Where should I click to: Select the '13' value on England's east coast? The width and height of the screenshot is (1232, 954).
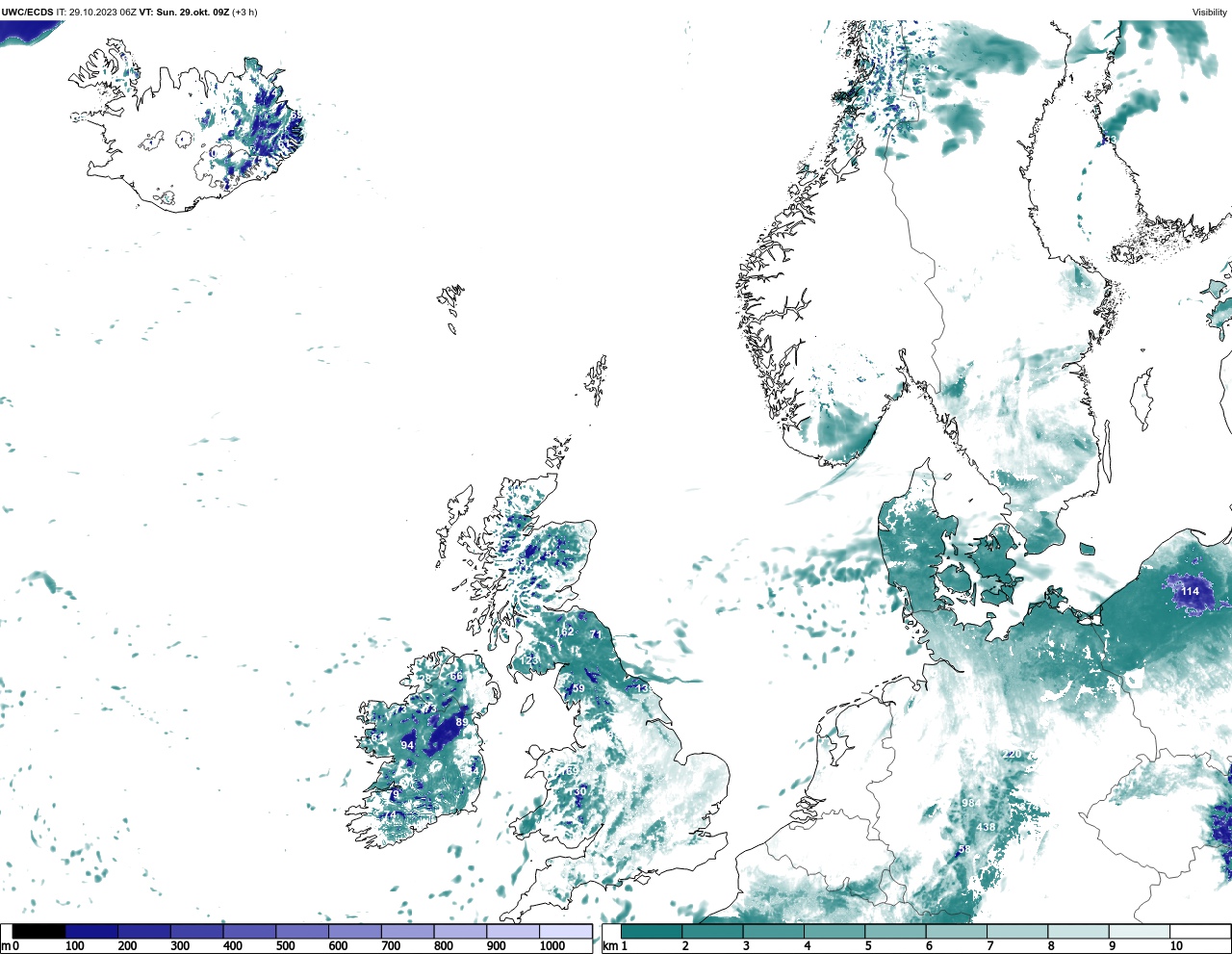(x=642, y=688)
